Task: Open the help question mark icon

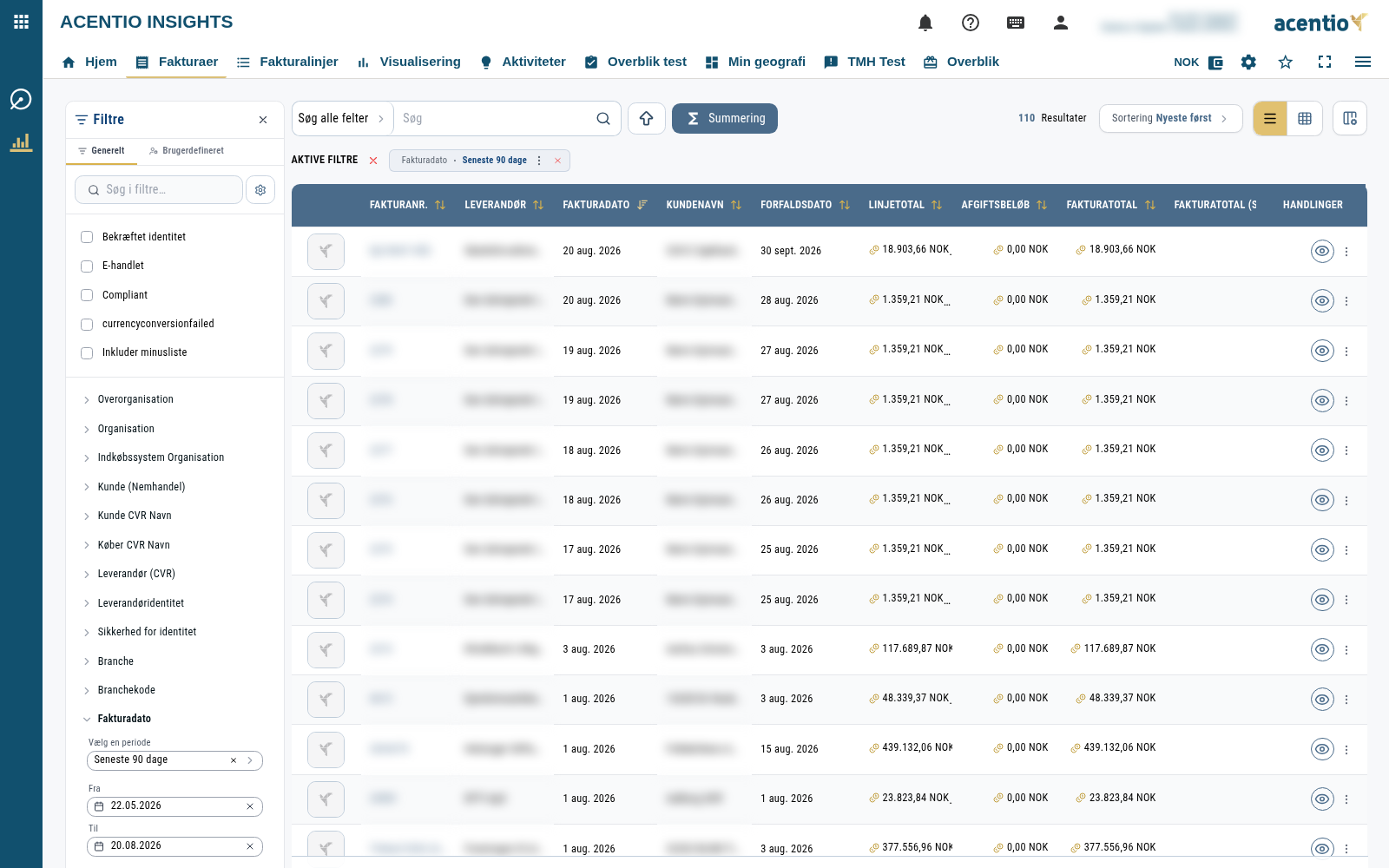Action: [x=971, y=23]
